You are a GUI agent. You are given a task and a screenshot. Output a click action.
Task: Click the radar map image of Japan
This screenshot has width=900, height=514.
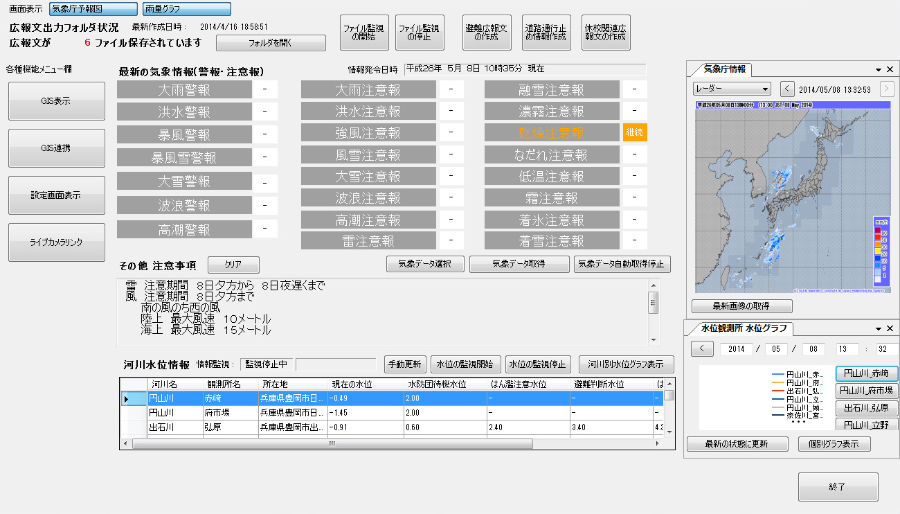coord(793,197)
